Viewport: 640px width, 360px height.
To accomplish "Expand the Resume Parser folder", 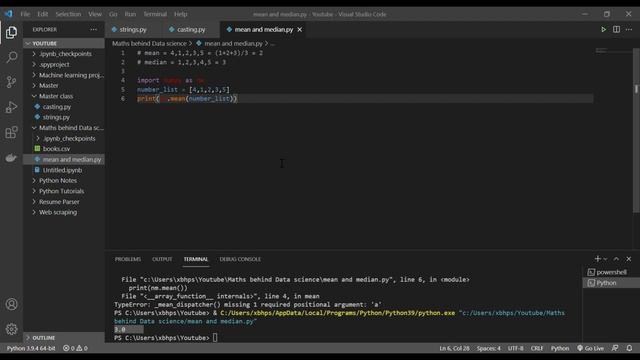I will pos(64,202).
